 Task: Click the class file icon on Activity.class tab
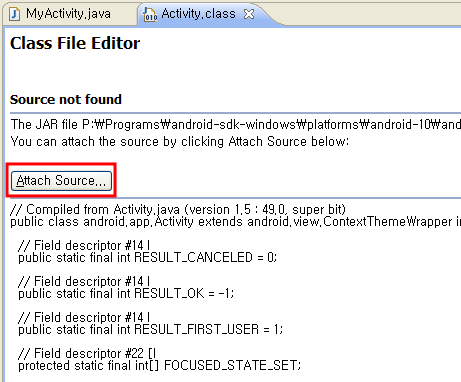point(150,15)
